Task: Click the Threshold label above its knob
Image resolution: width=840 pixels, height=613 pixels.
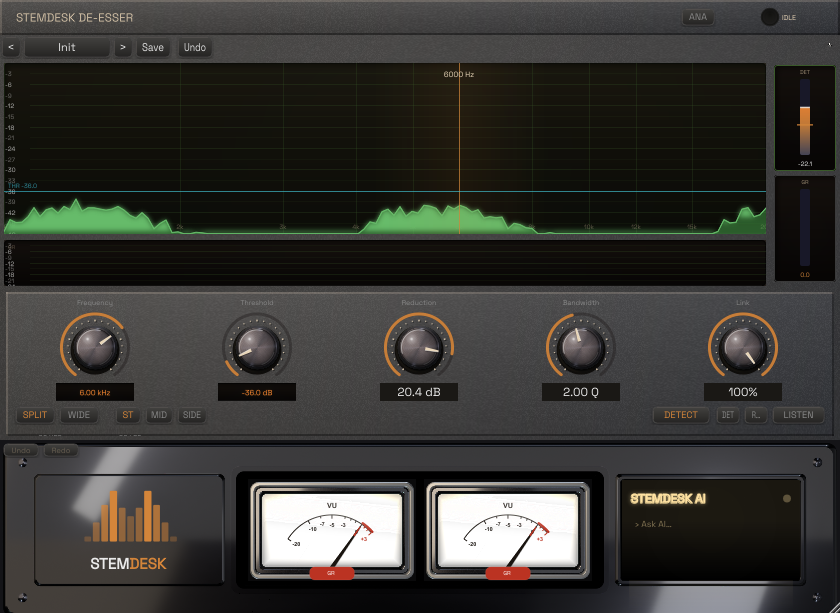Action: pos(257,303)
